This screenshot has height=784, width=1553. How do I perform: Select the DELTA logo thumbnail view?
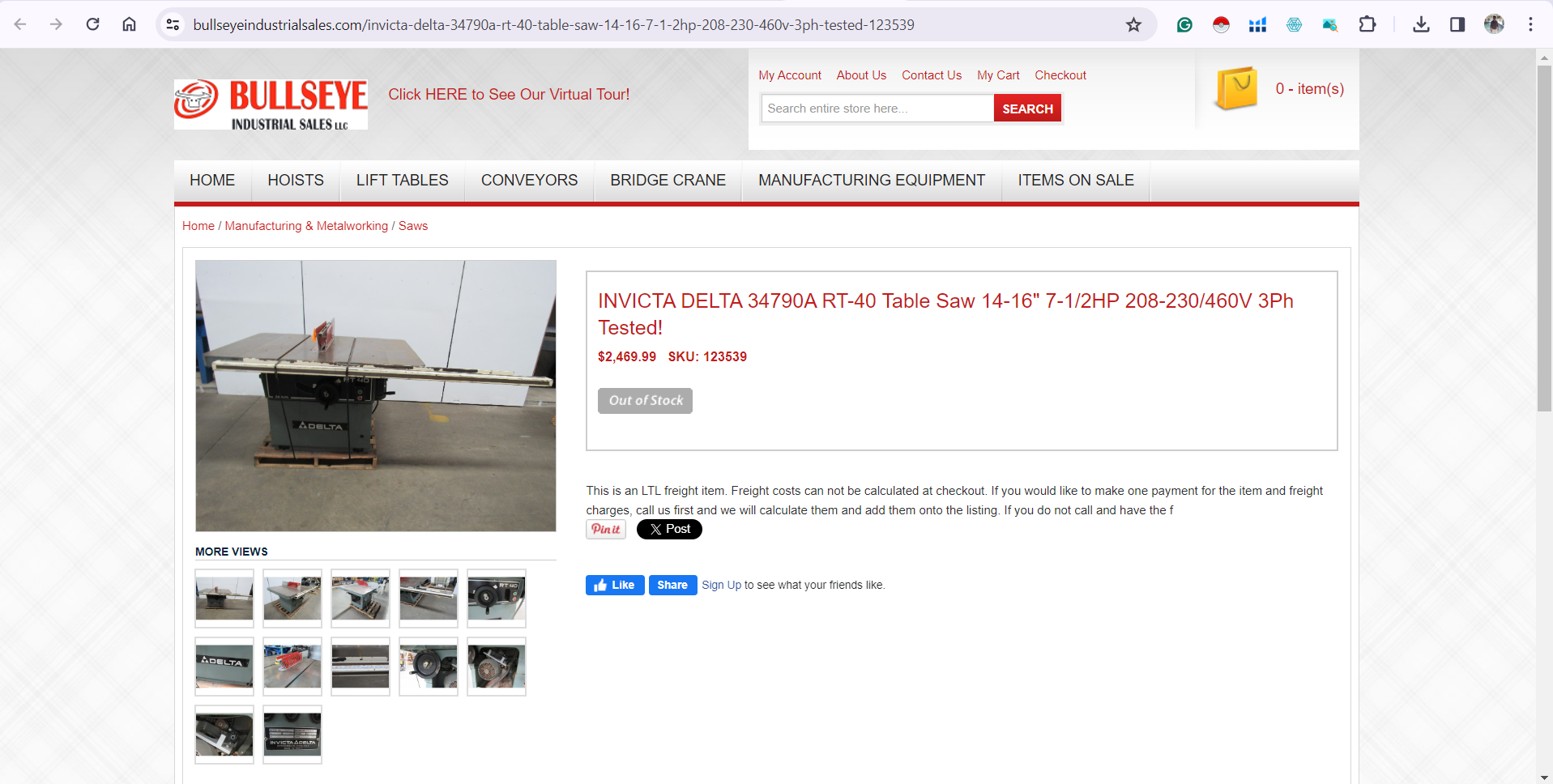(224, 667)
